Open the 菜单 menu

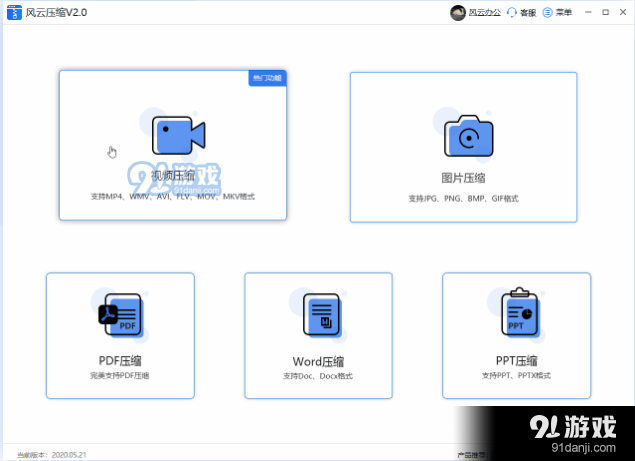(x=557, y=12)
